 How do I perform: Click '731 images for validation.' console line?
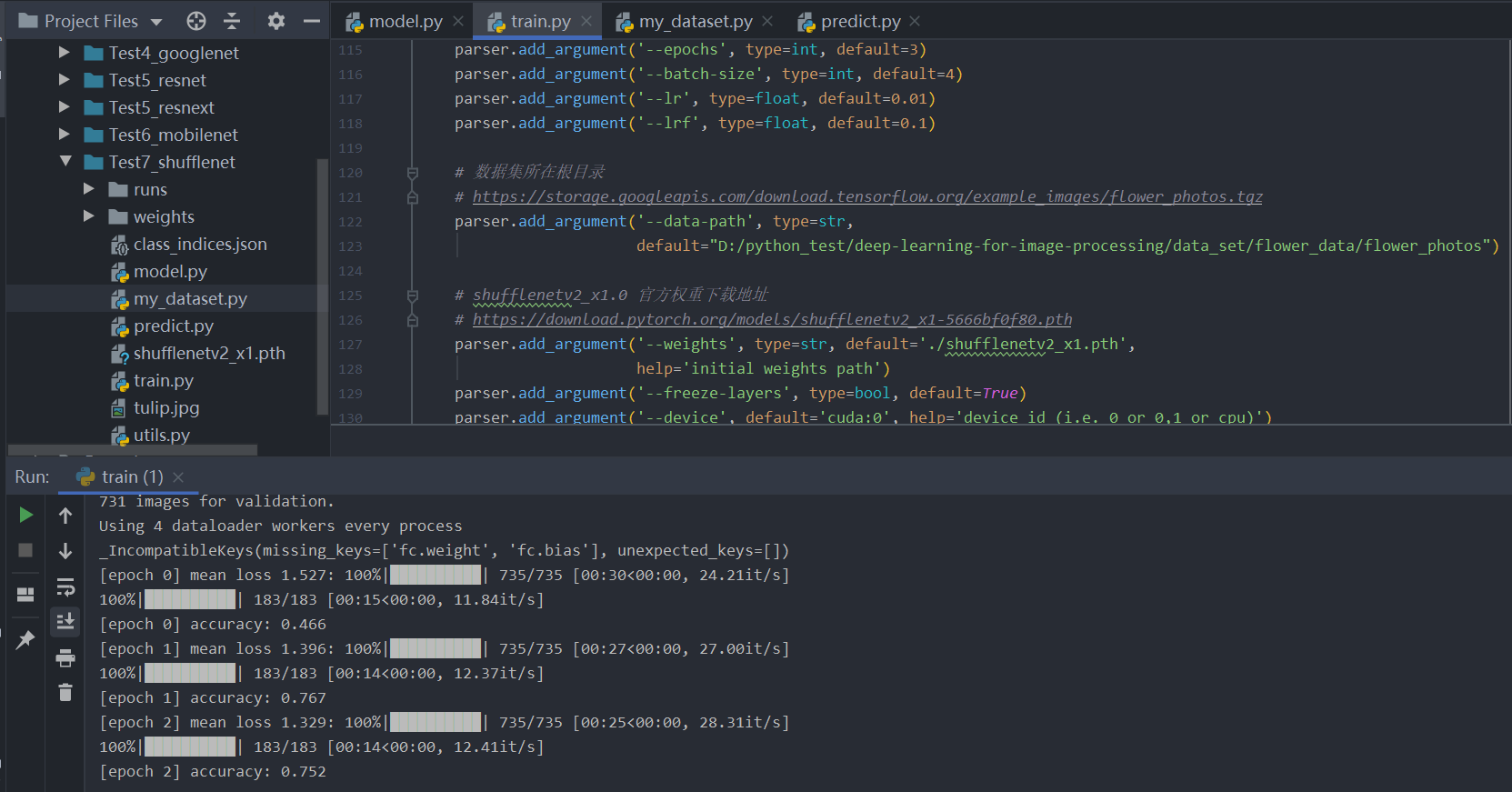tap(216, 501)
